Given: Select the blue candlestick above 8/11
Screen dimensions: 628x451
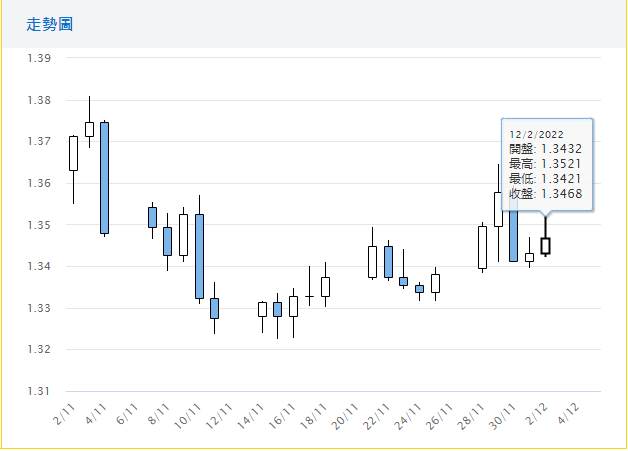Looking at the screenshot, I should pos(168,241).
